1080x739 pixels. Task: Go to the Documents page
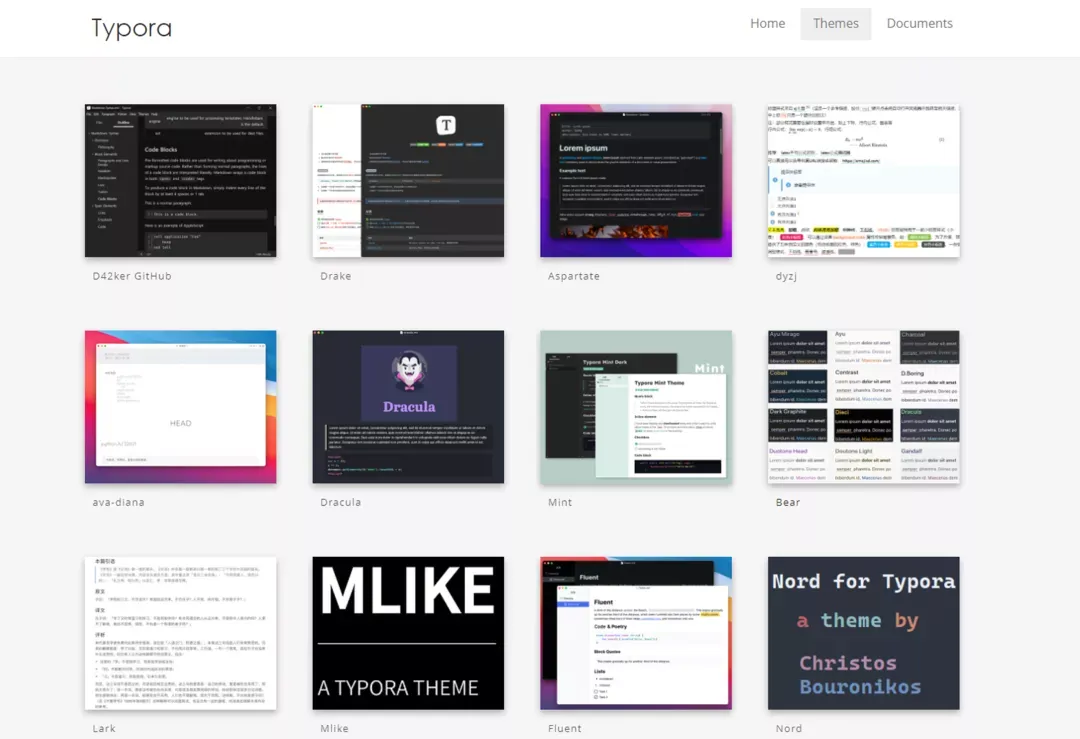919,24
